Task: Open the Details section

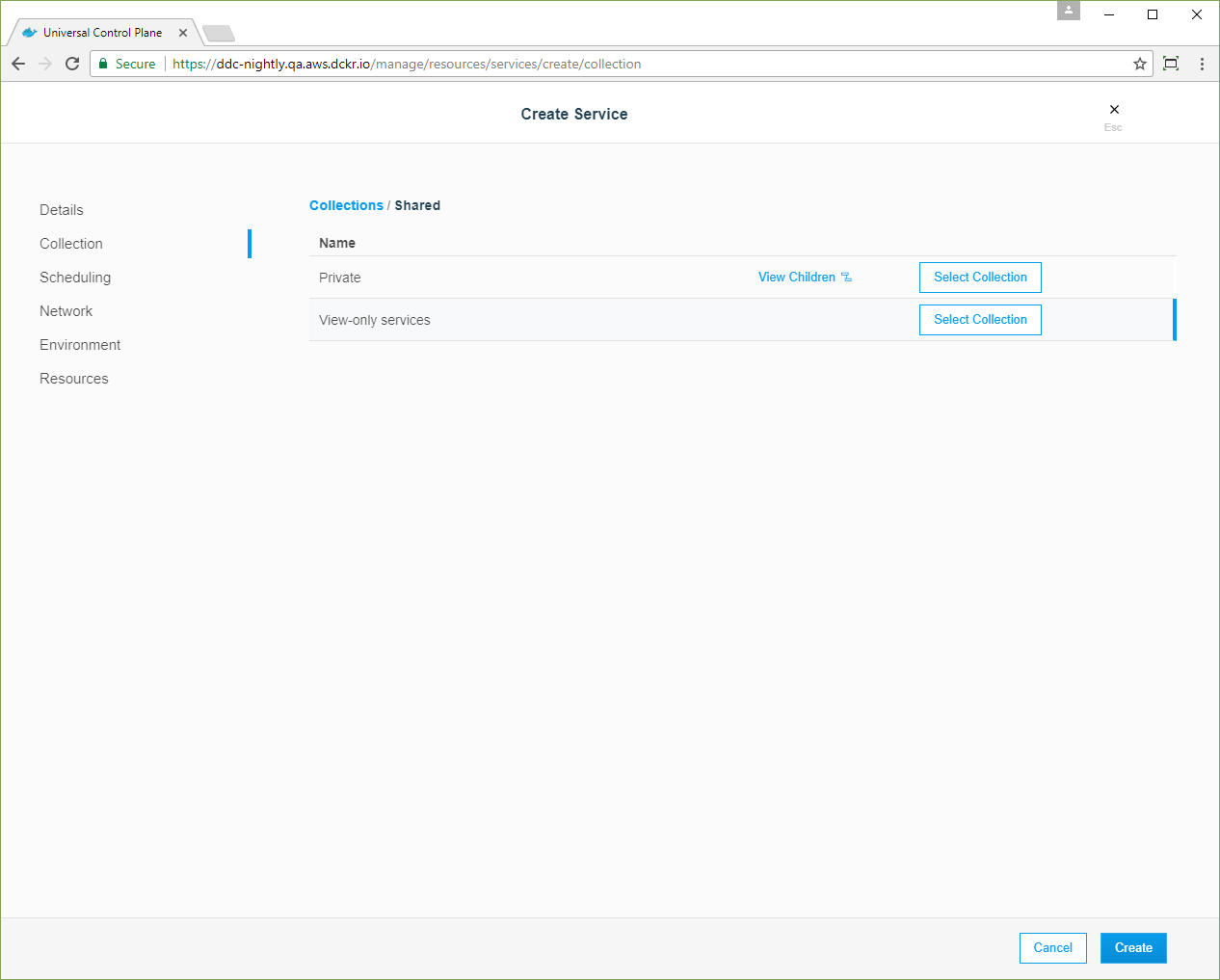Action: pyautogui.click(x=62, y=210)
